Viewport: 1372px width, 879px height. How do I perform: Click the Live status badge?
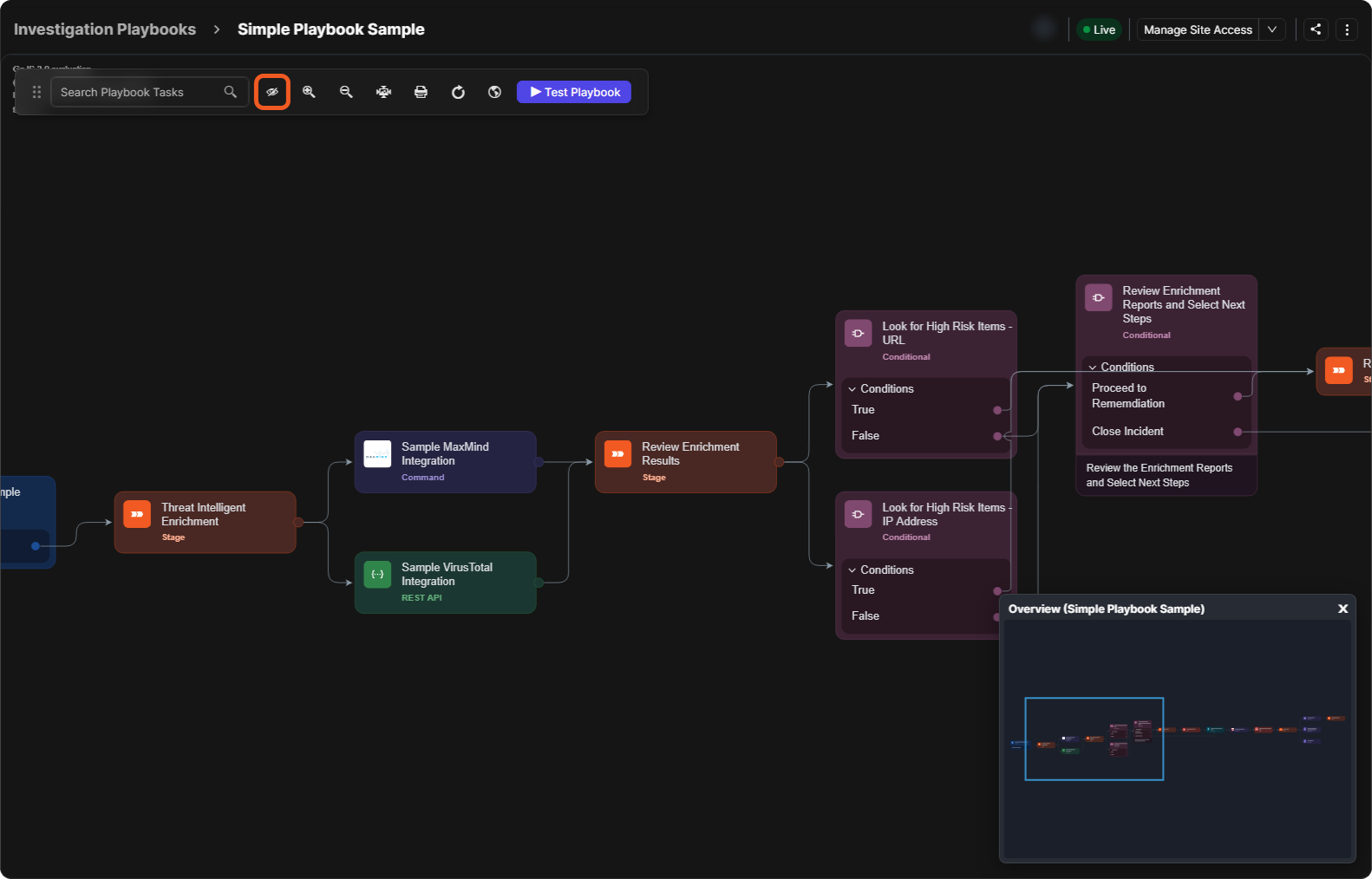click(x=1099, y=29)
